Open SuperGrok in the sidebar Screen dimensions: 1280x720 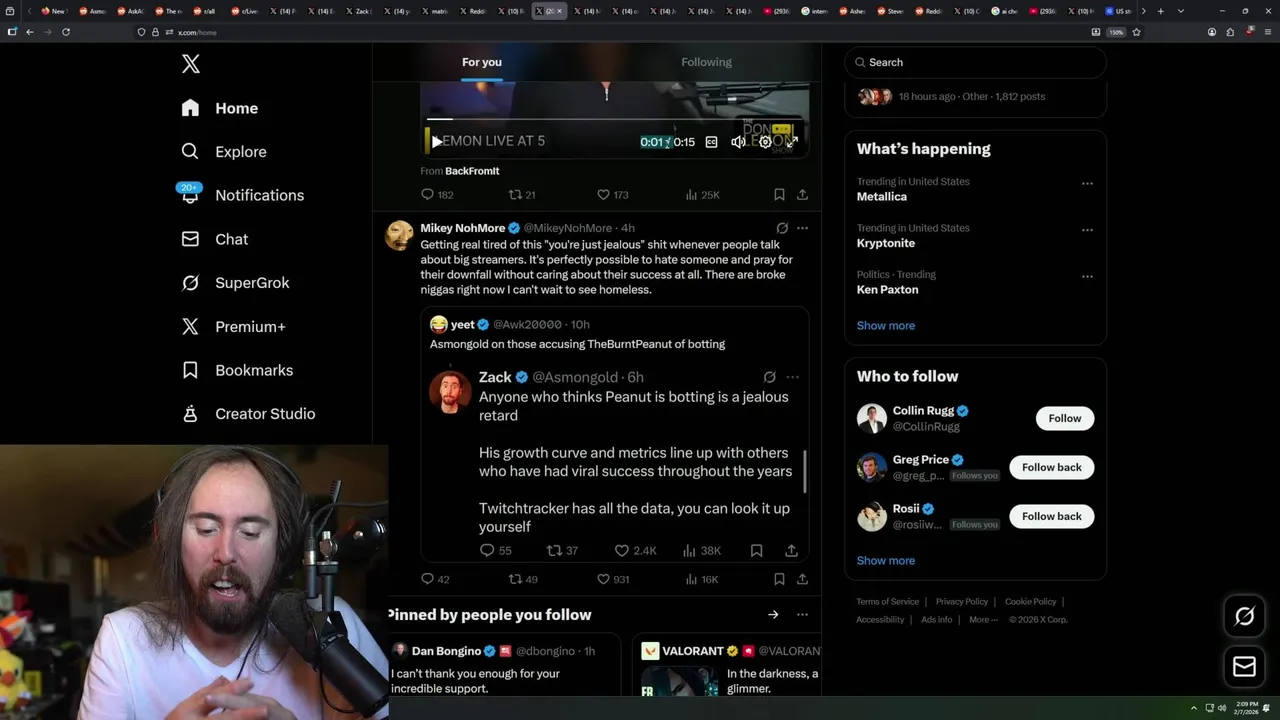(235, 283)
